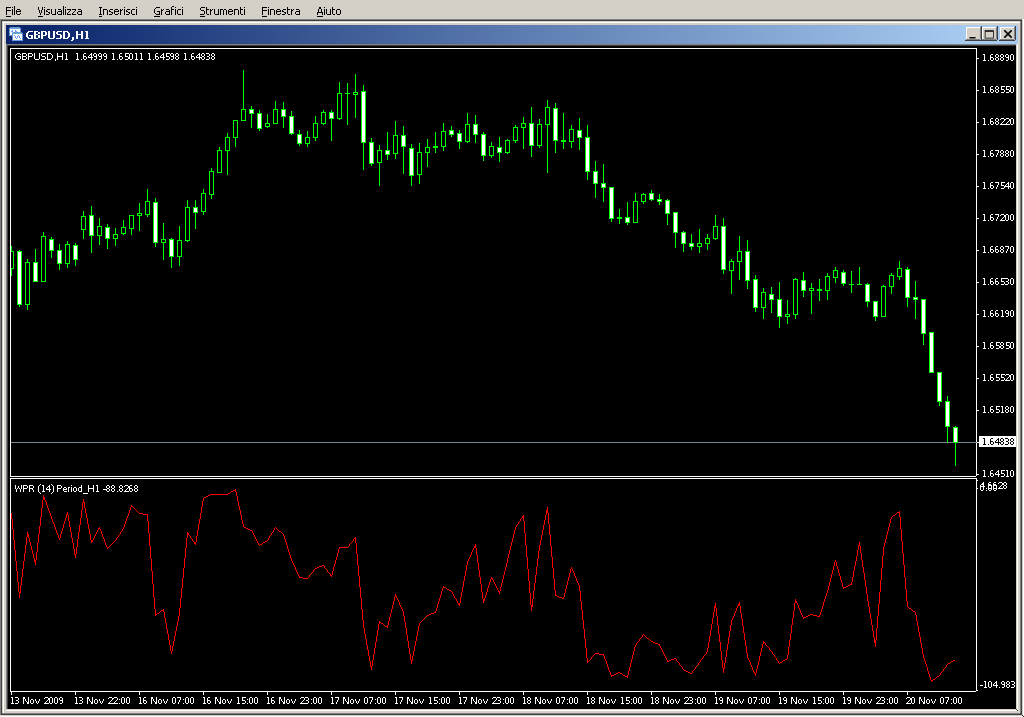Click the WPR (14) Period_H1 indicator label

76,488
